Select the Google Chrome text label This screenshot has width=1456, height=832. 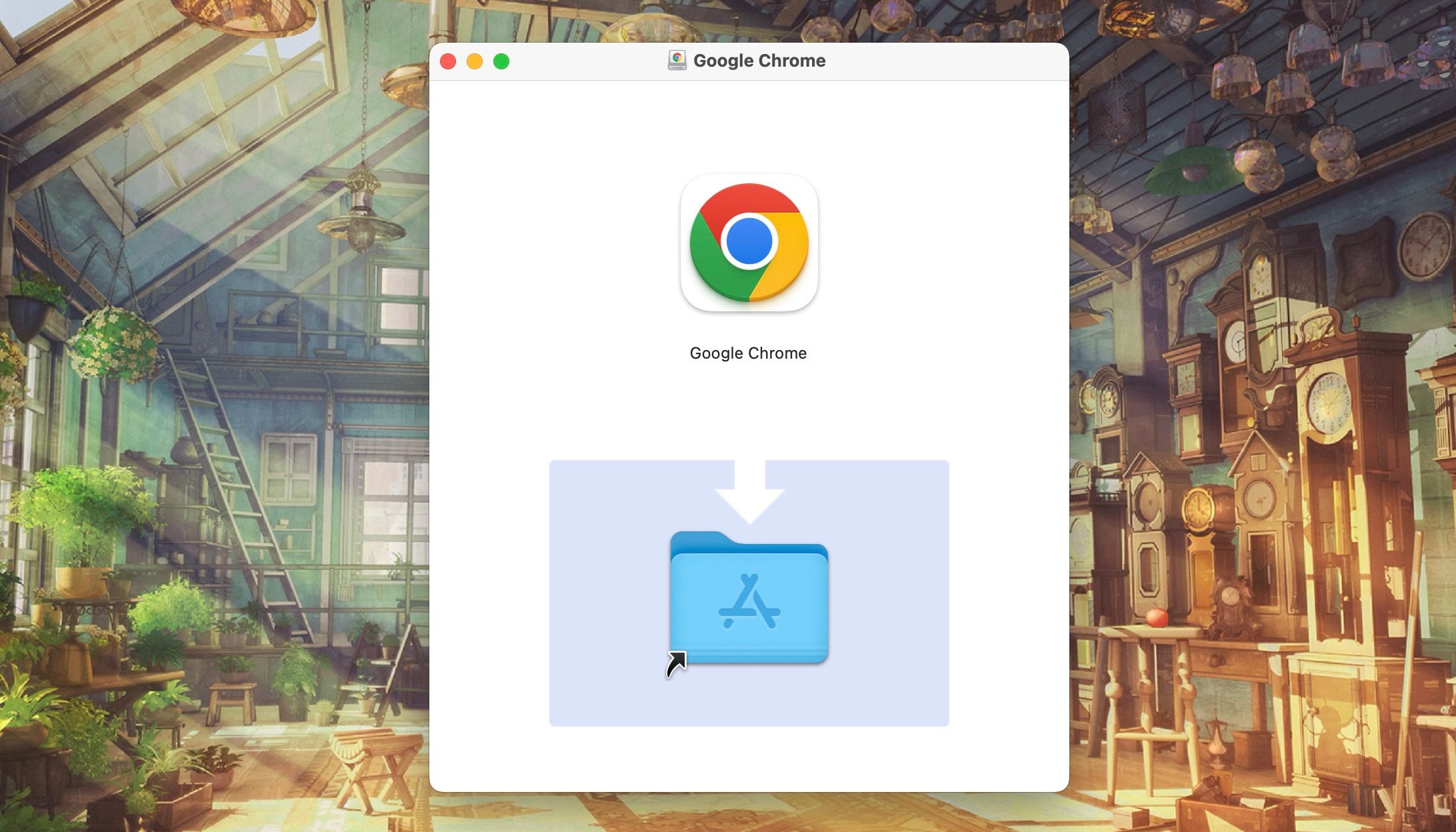[x=748, y=353]
